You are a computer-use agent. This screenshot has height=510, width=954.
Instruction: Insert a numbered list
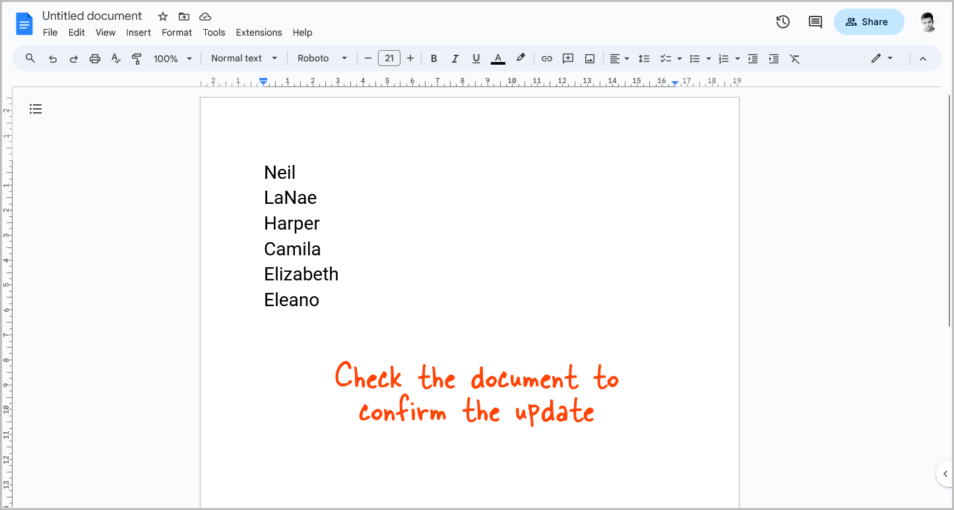[723, 59]
